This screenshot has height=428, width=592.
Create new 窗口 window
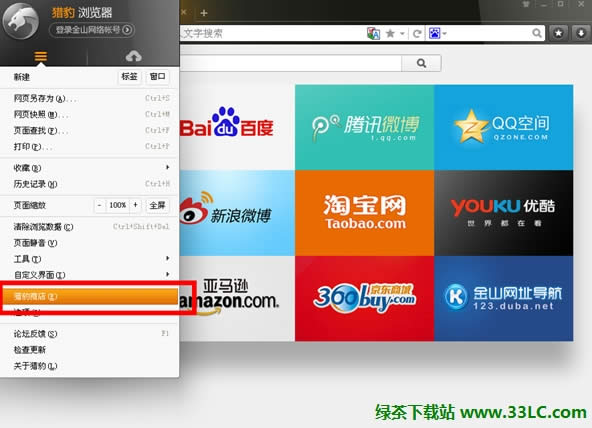157,77
